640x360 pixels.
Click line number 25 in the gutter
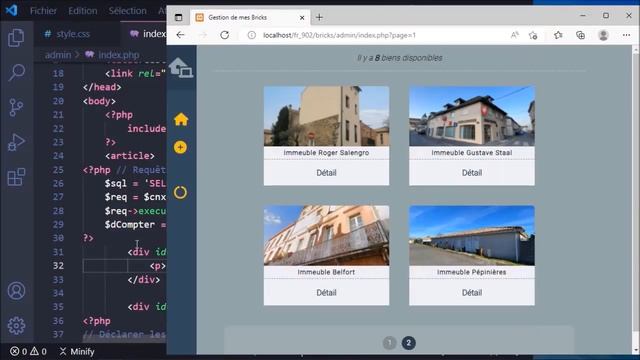click(58, 170)
